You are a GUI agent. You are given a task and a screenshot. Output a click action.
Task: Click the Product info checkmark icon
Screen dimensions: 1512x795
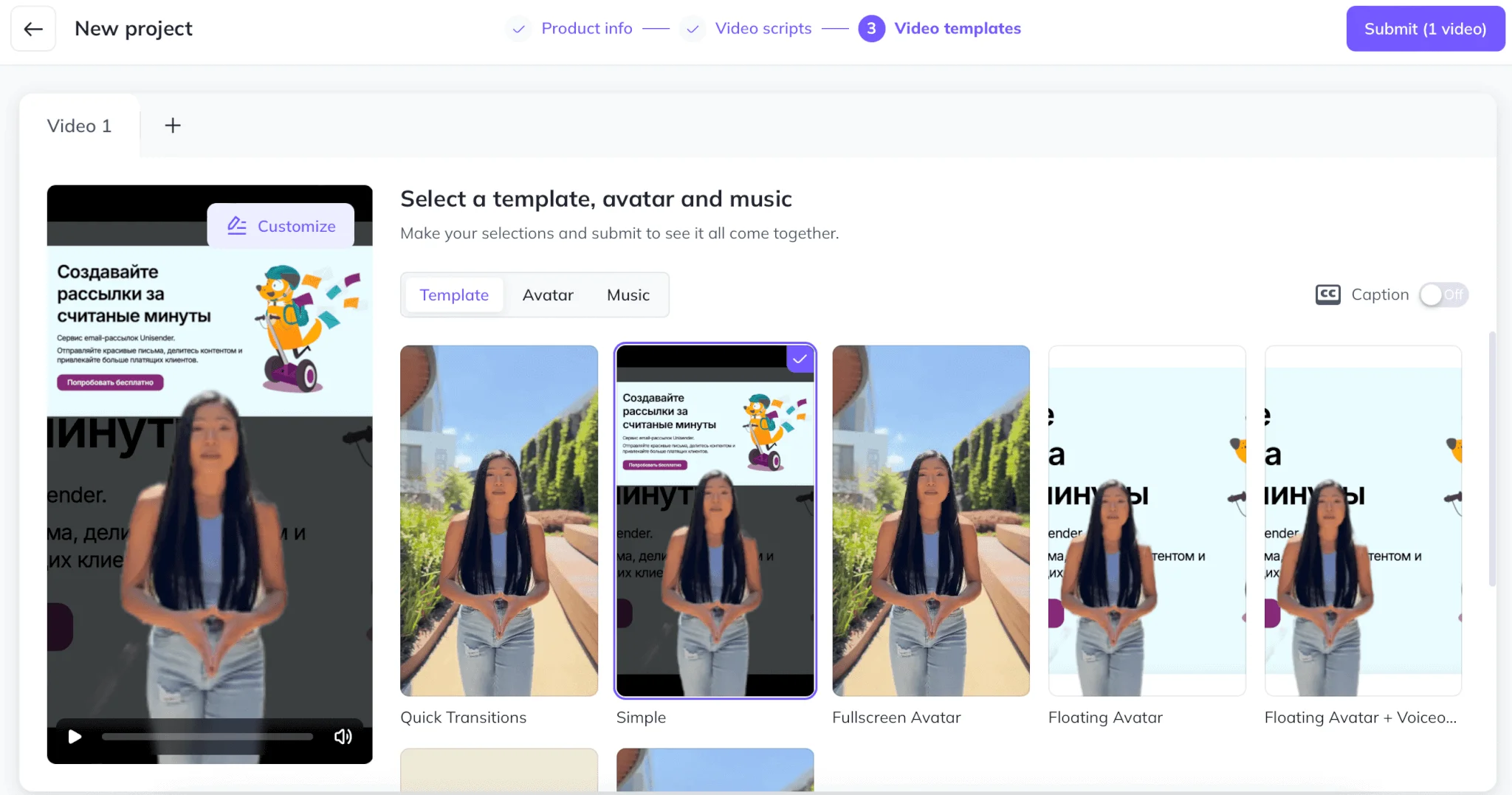(x=519, y=29)
